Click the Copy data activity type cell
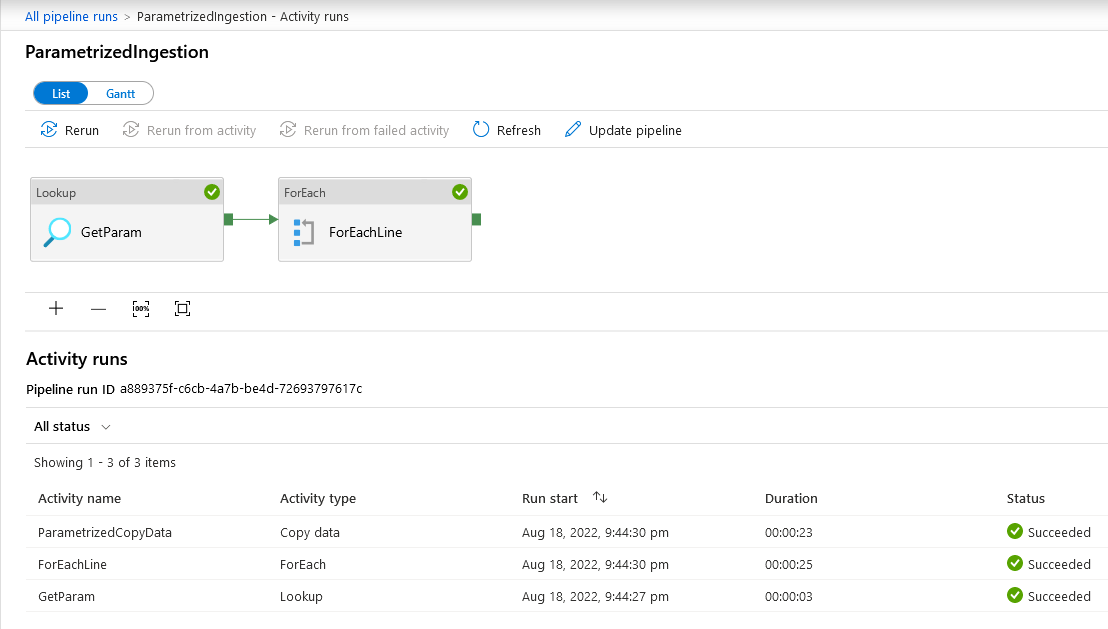 [x=310, y=533]
